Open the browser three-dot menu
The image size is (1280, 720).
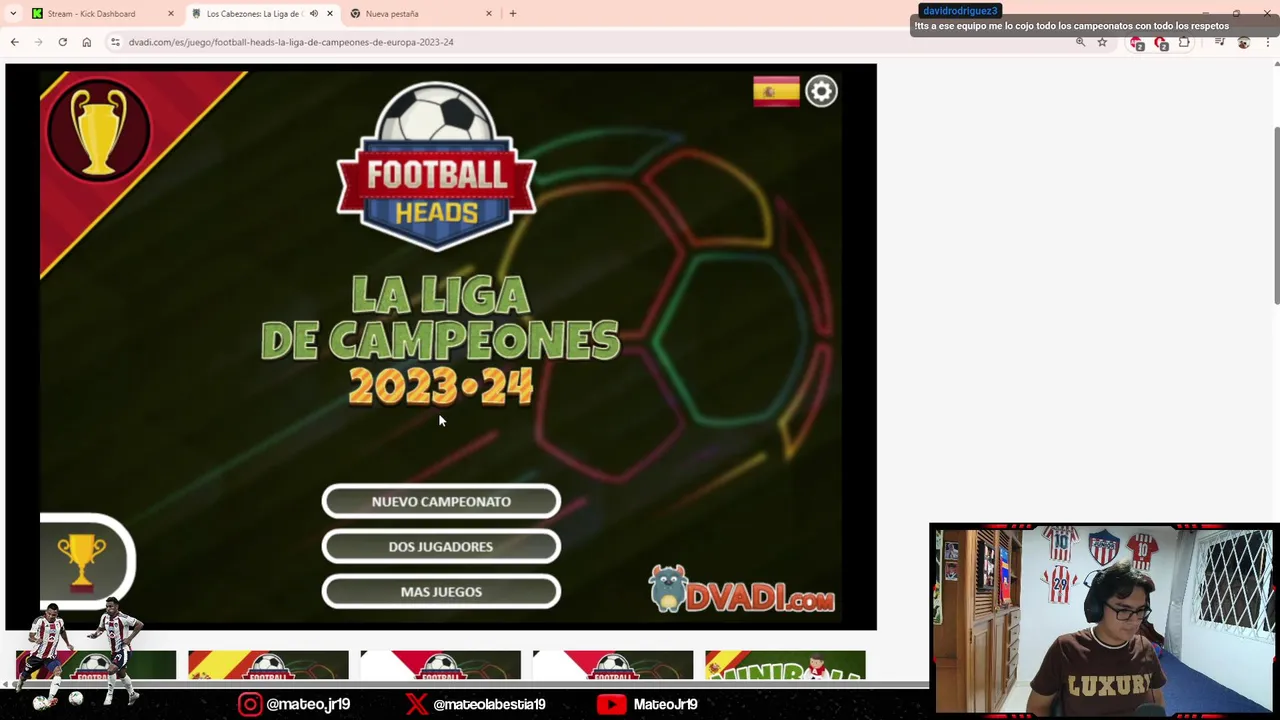click(x=1268, y=42)
